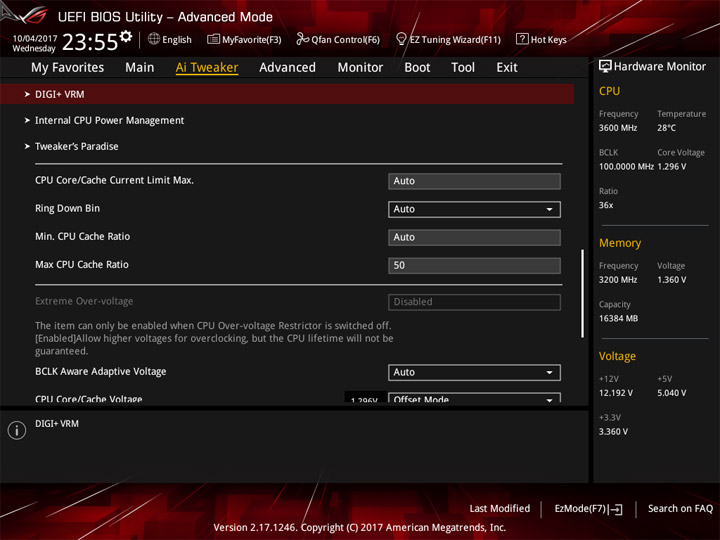Click the English language button

click(x=170, y=39)
